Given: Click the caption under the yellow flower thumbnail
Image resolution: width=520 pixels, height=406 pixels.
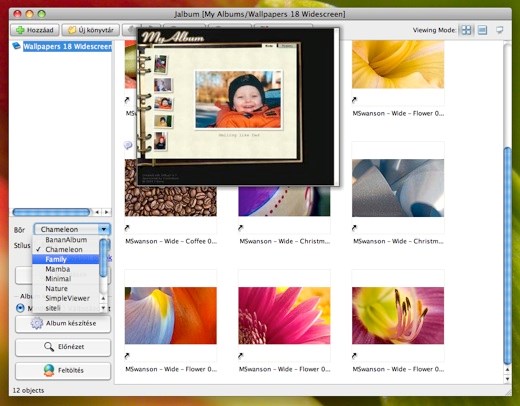Looking at the screenshot, I should pos(398,113).
